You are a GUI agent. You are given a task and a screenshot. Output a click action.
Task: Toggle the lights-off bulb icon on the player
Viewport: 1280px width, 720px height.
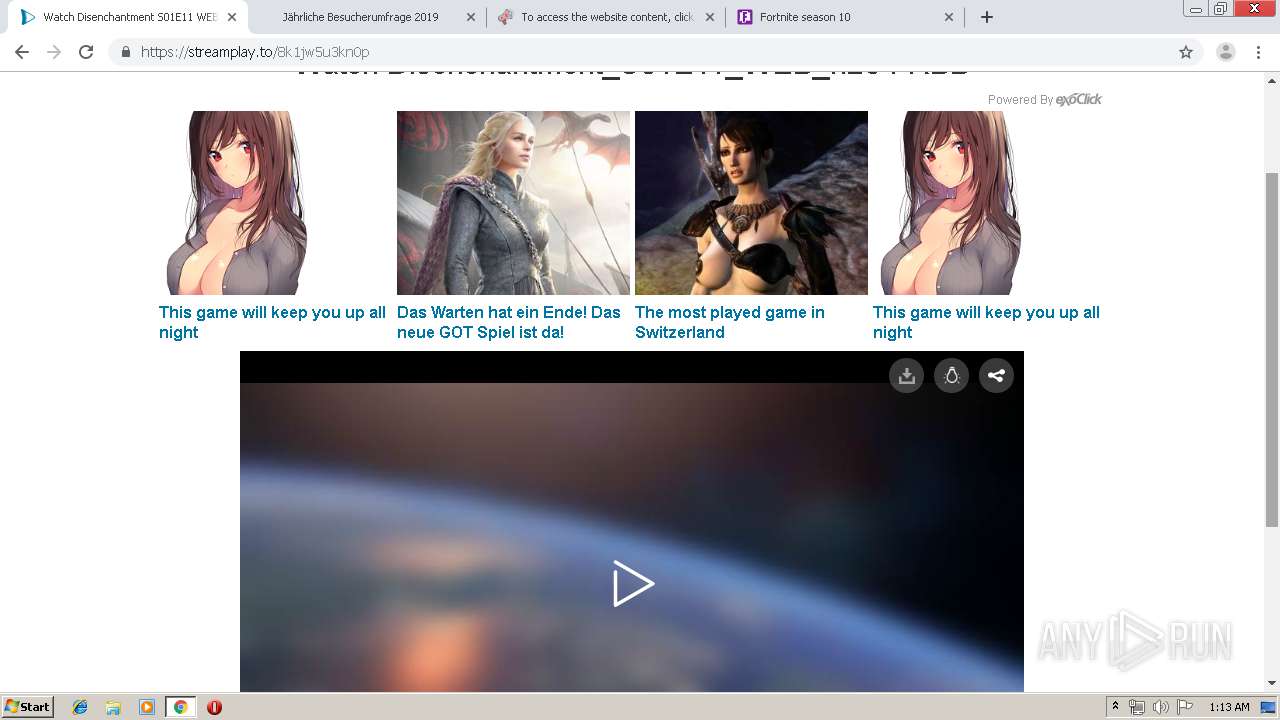pyautogui.click(x=951, y=376)
